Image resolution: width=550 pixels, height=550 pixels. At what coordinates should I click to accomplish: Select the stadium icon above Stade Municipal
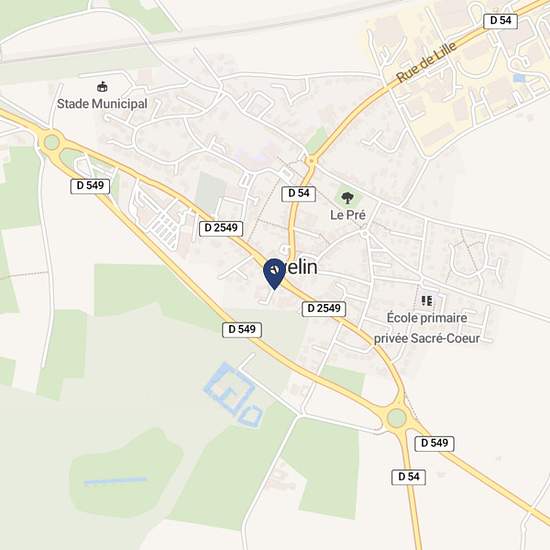pyautogui.click(x=102, y=87)
